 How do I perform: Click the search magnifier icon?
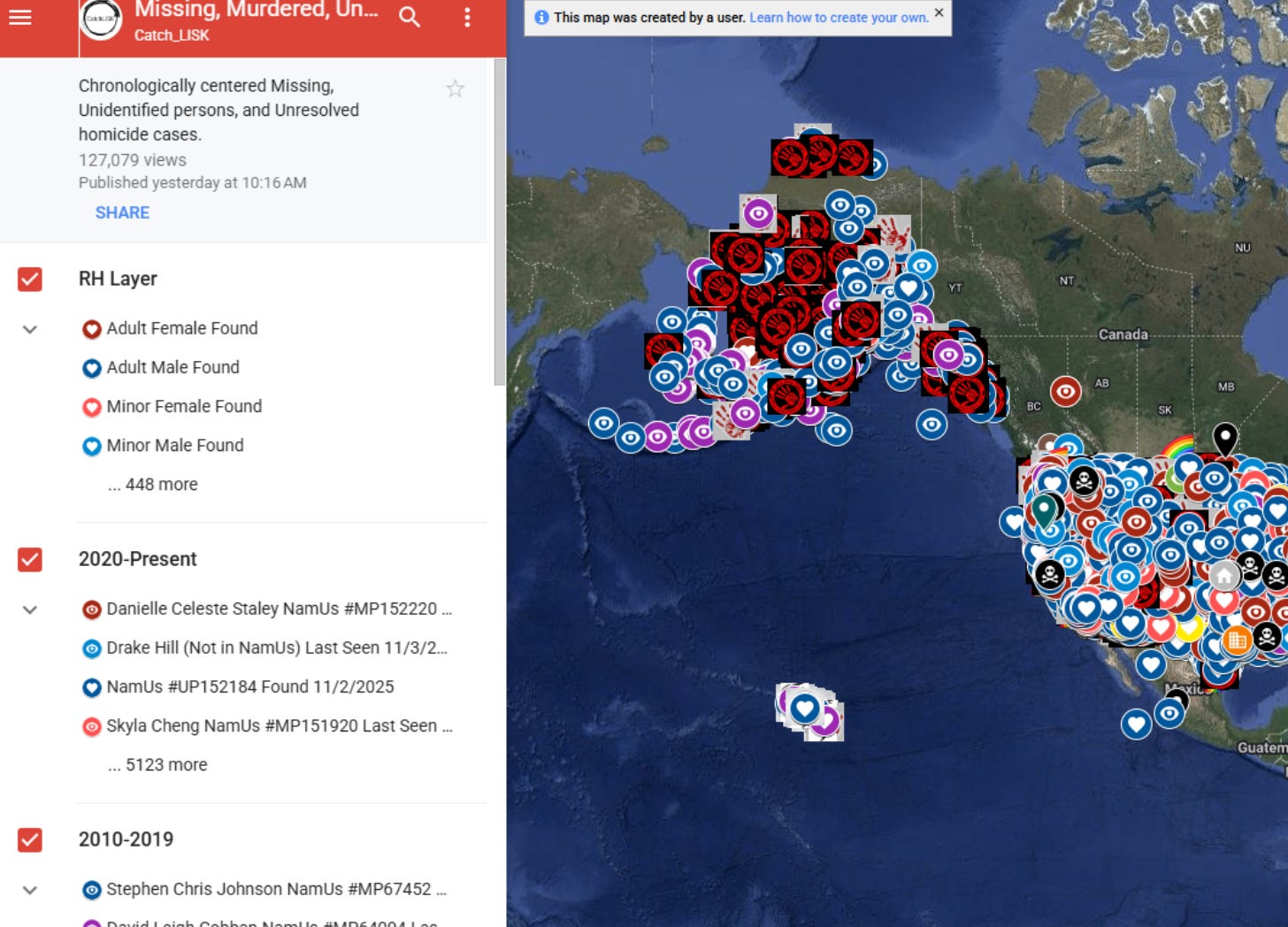(409, 17)
